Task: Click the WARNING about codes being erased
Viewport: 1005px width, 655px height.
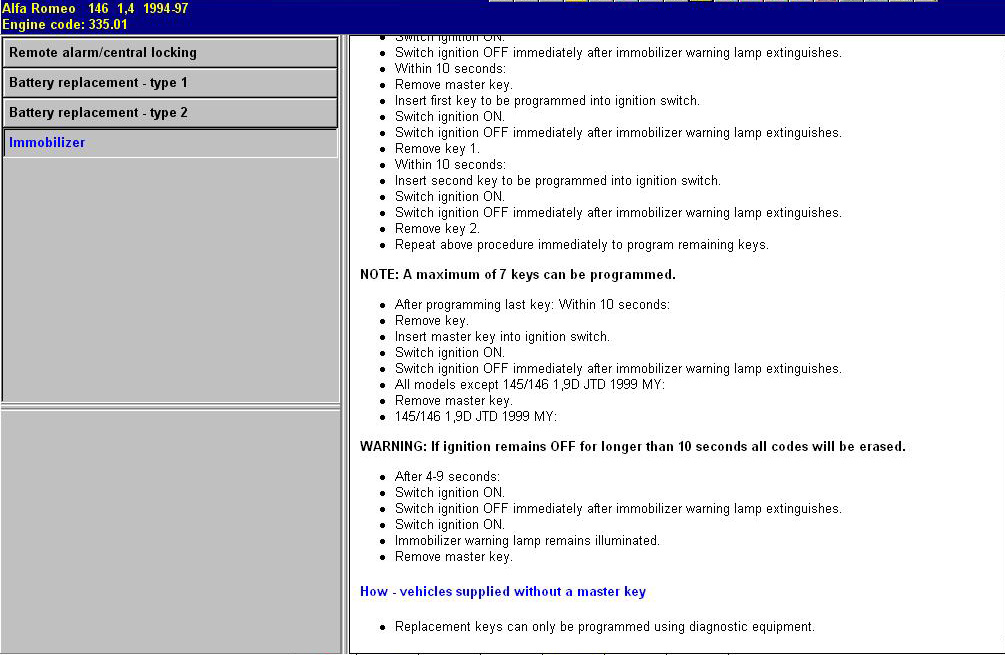Action: coord(633,446)
